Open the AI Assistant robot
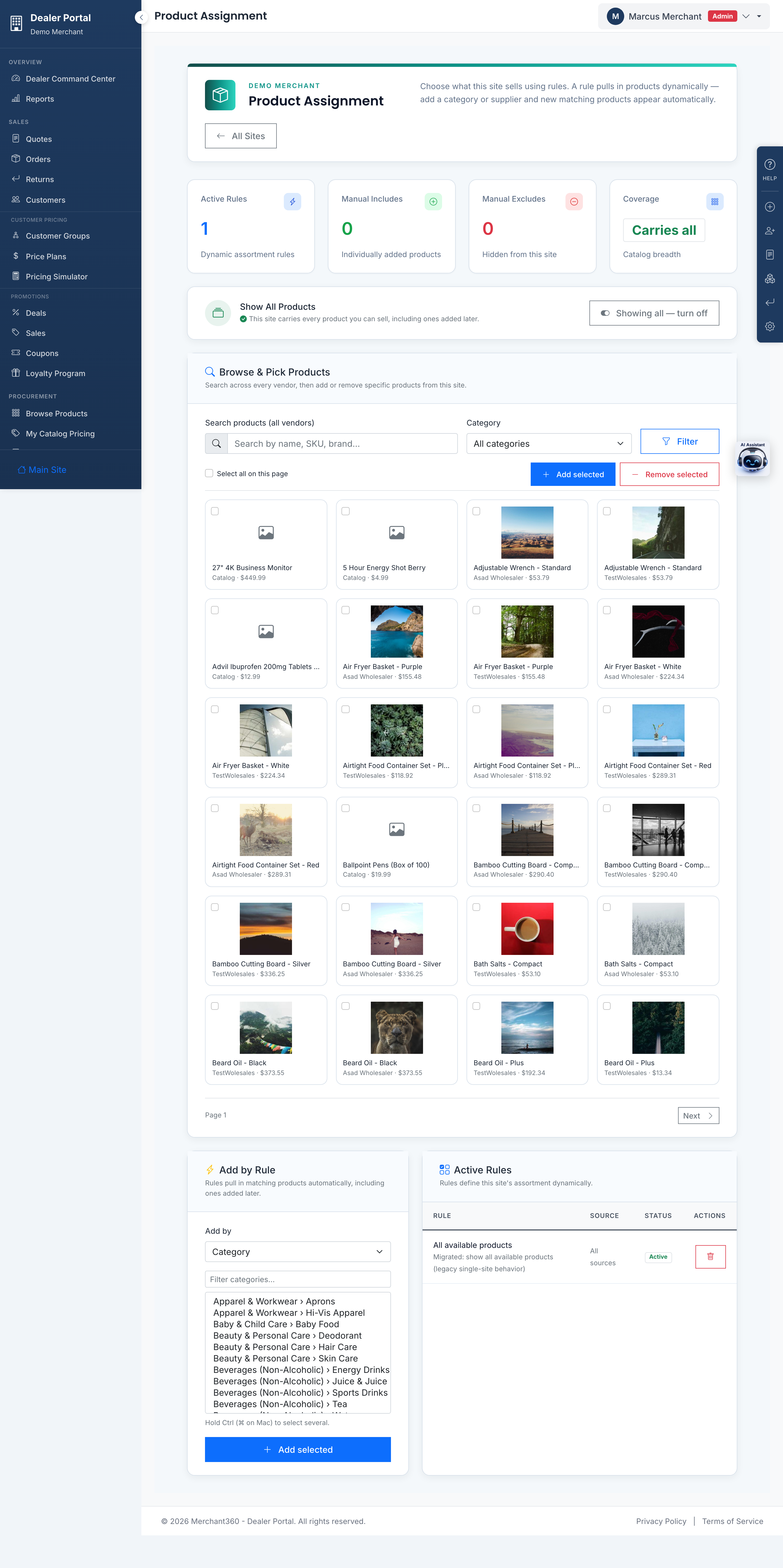 tap(753, 458)
